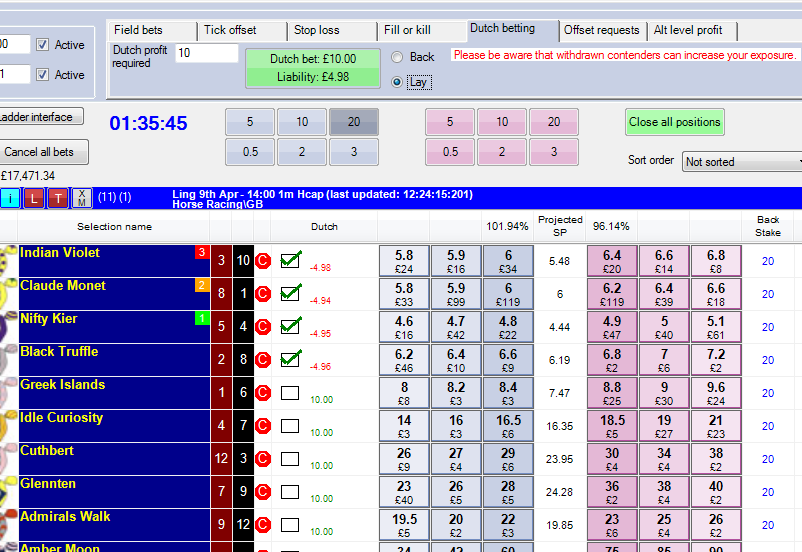
Task: Open the Field bets tab
Action: point(151,30)
